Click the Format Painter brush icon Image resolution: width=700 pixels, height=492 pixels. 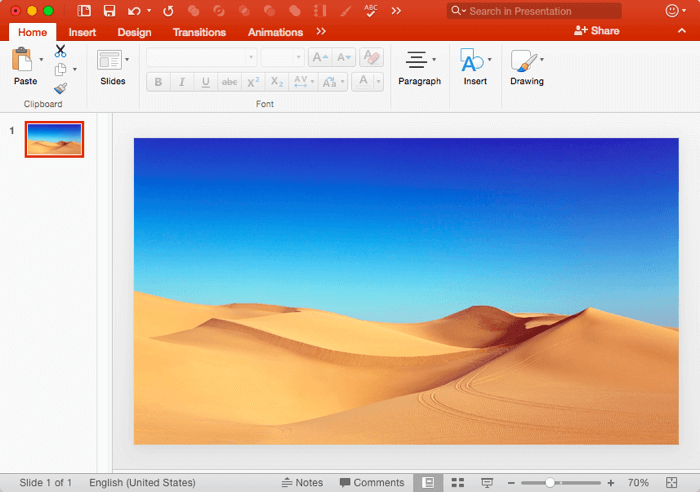[x=60, y=88]
